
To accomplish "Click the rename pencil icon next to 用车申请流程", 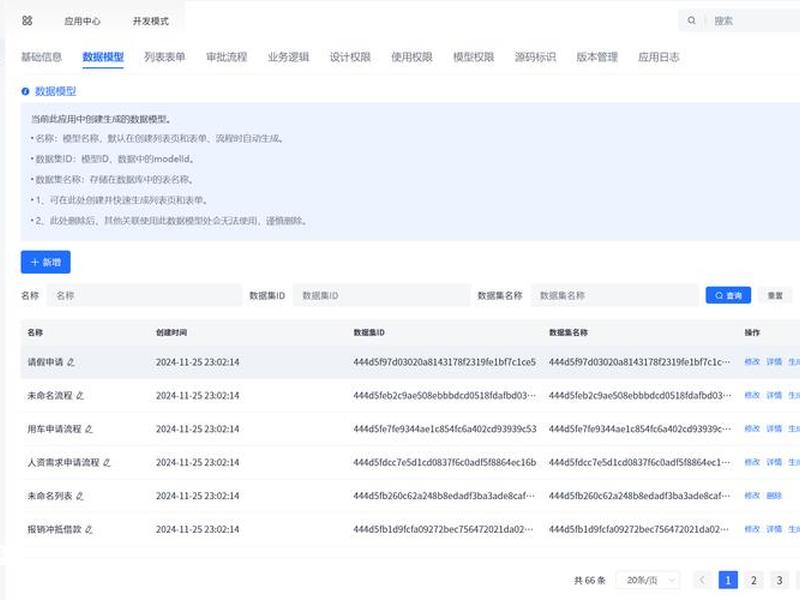I will coord(89,429).
